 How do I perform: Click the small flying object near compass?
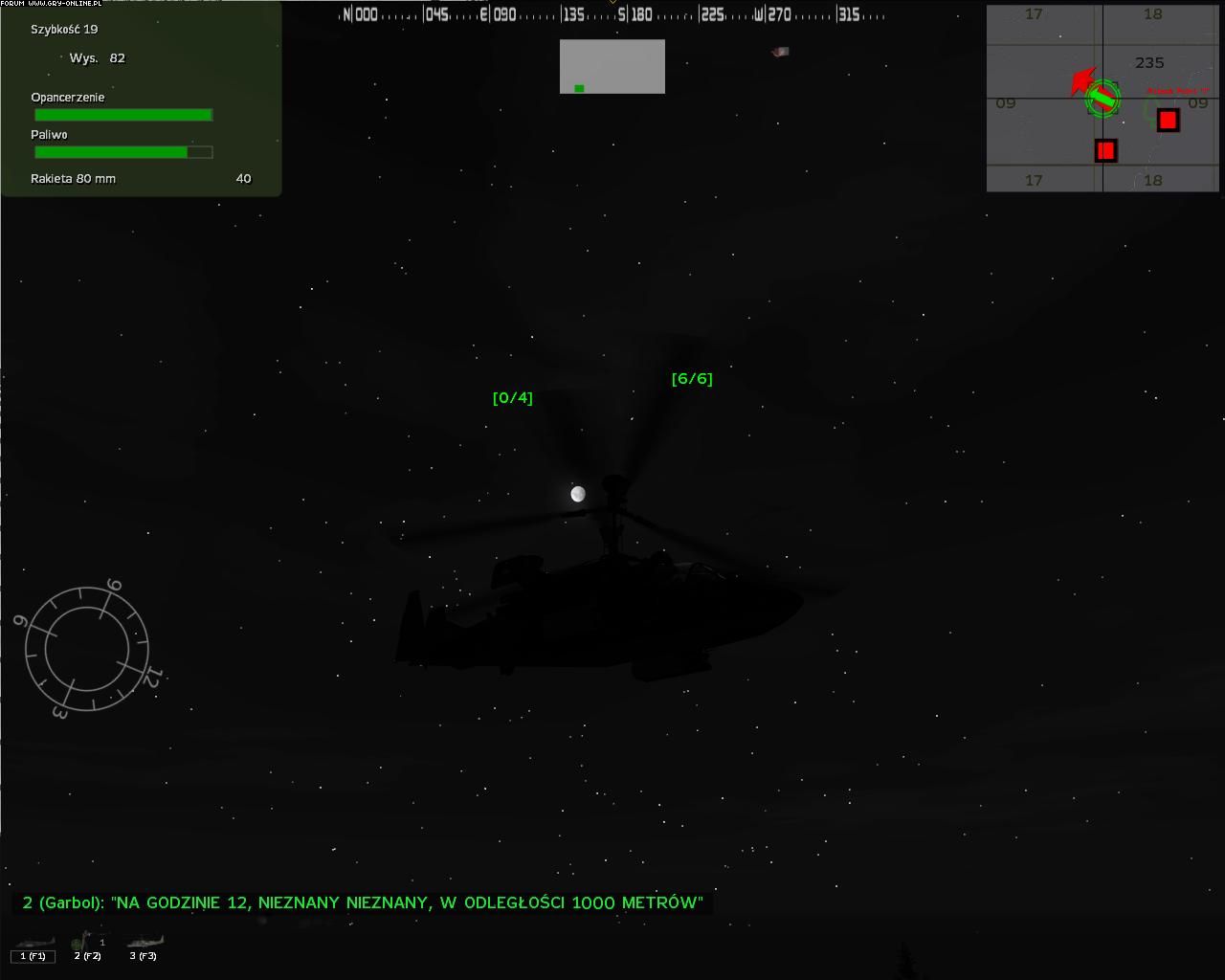point(781,52)
